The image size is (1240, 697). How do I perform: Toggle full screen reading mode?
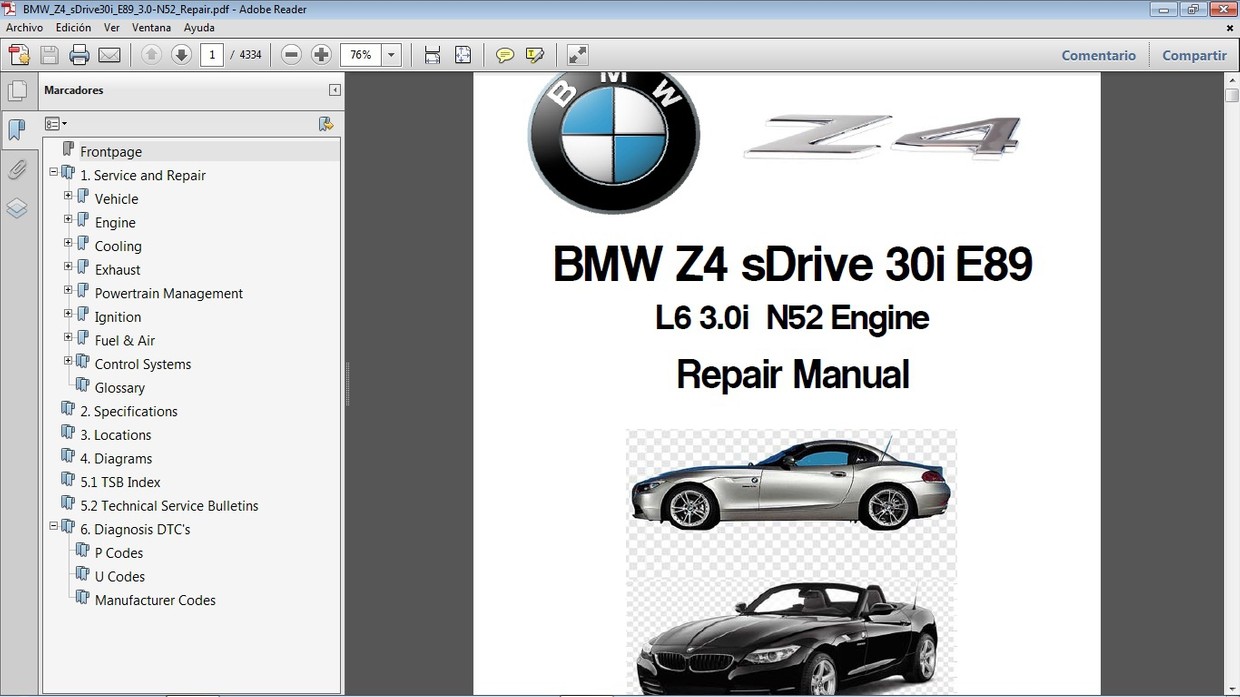[577, 54]
